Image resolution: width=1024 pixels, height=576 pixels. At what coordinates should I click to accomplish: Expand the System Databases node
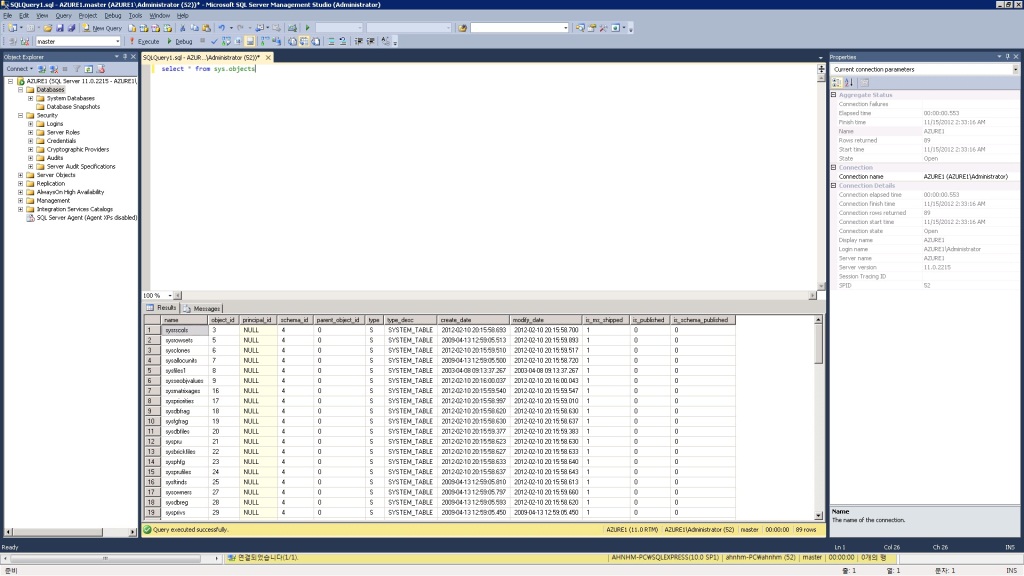30,98
